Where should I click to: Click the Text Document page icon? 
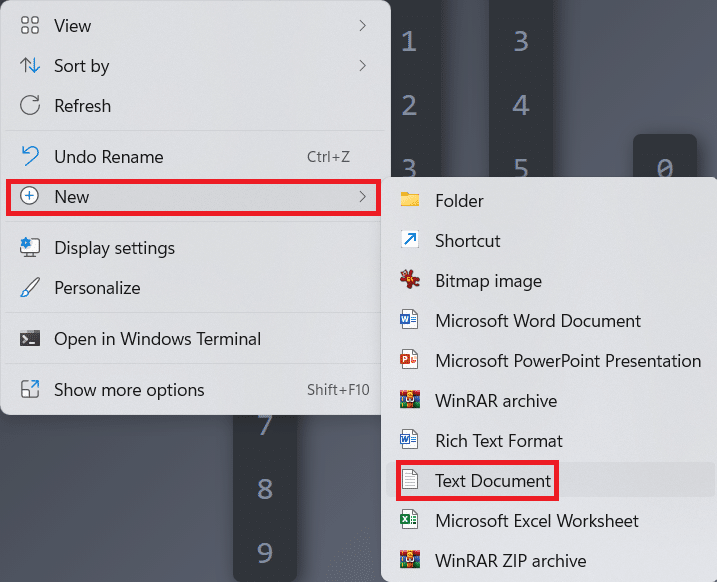point(409,481)
